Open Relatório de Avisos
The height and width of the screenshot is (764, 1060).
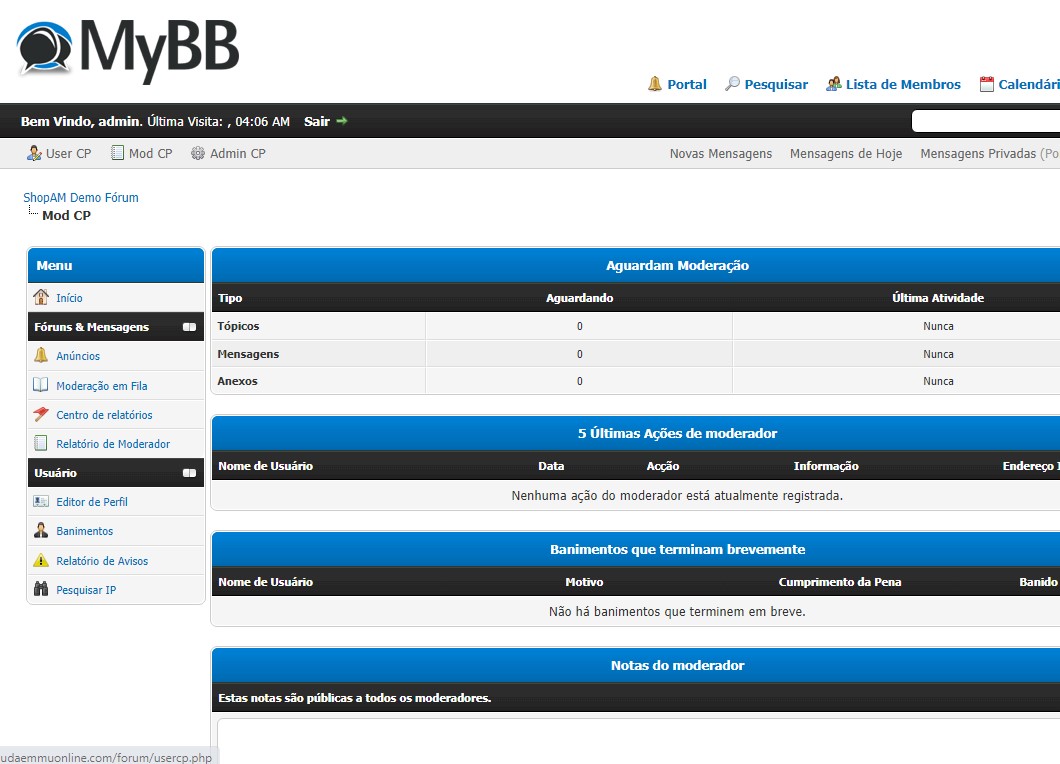(102, 561)
